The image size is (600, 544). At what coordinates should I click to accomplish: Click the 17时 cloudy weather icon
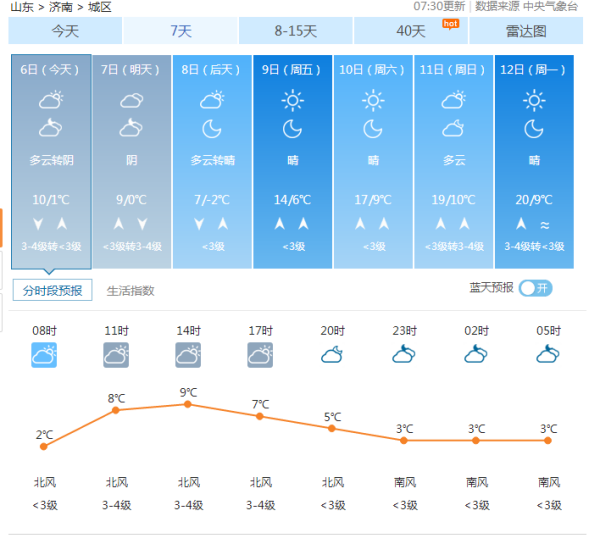pos(260,355)
